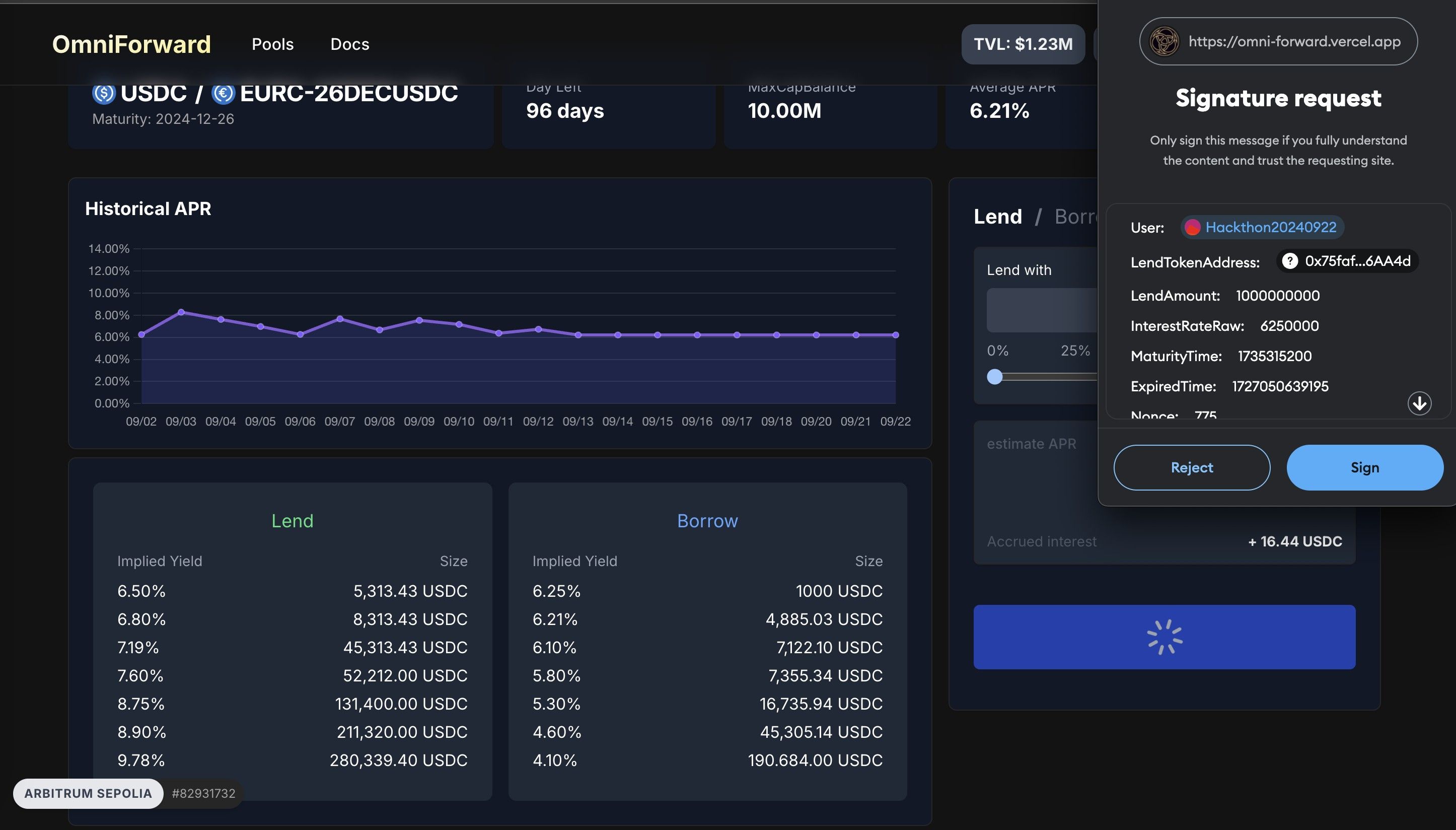
Task: Set slider to the 25% mark
Action: (x=1075, y=351)
